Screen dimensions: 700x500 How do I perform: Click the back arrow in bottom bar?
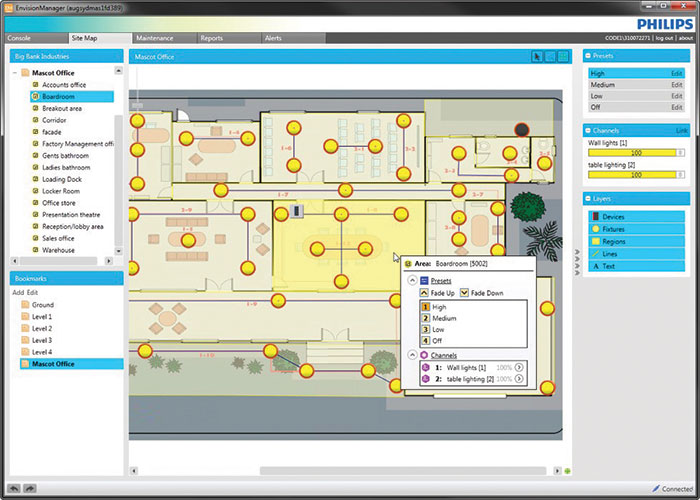[x=12, y=488]
